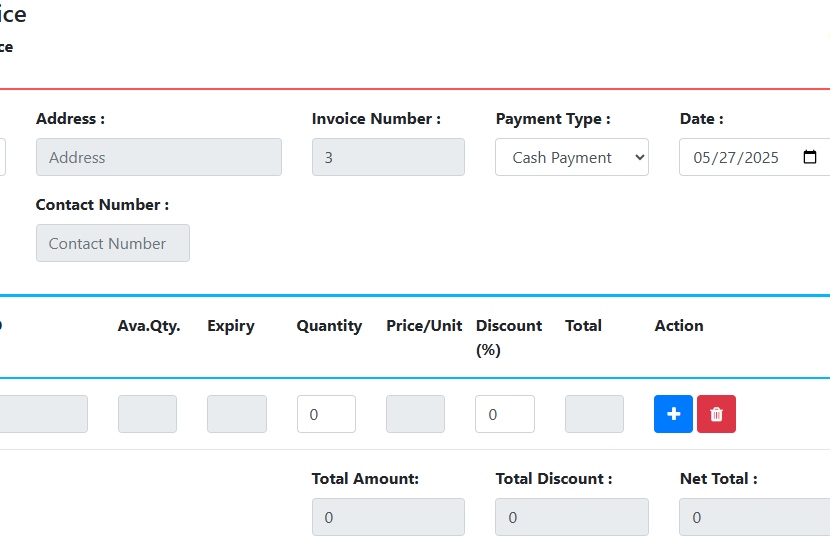Open the Payment Type dropdown
Image resolution: width=830 pixels, height=540 pixels.
pos(572,157)
